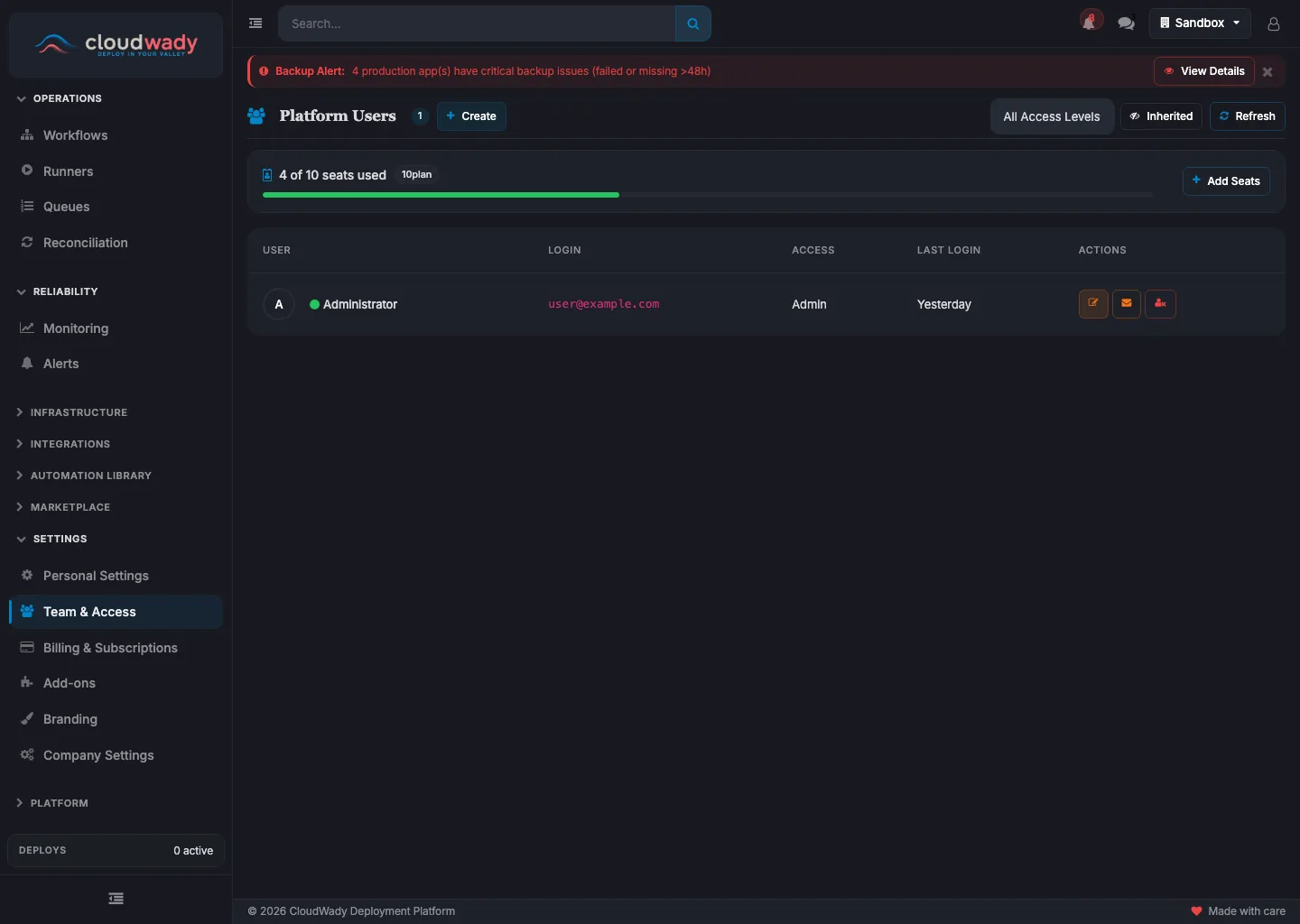Click the Last Login column header
The height and width of the screenshot is (924, 1300).
(x=949, y=250)
